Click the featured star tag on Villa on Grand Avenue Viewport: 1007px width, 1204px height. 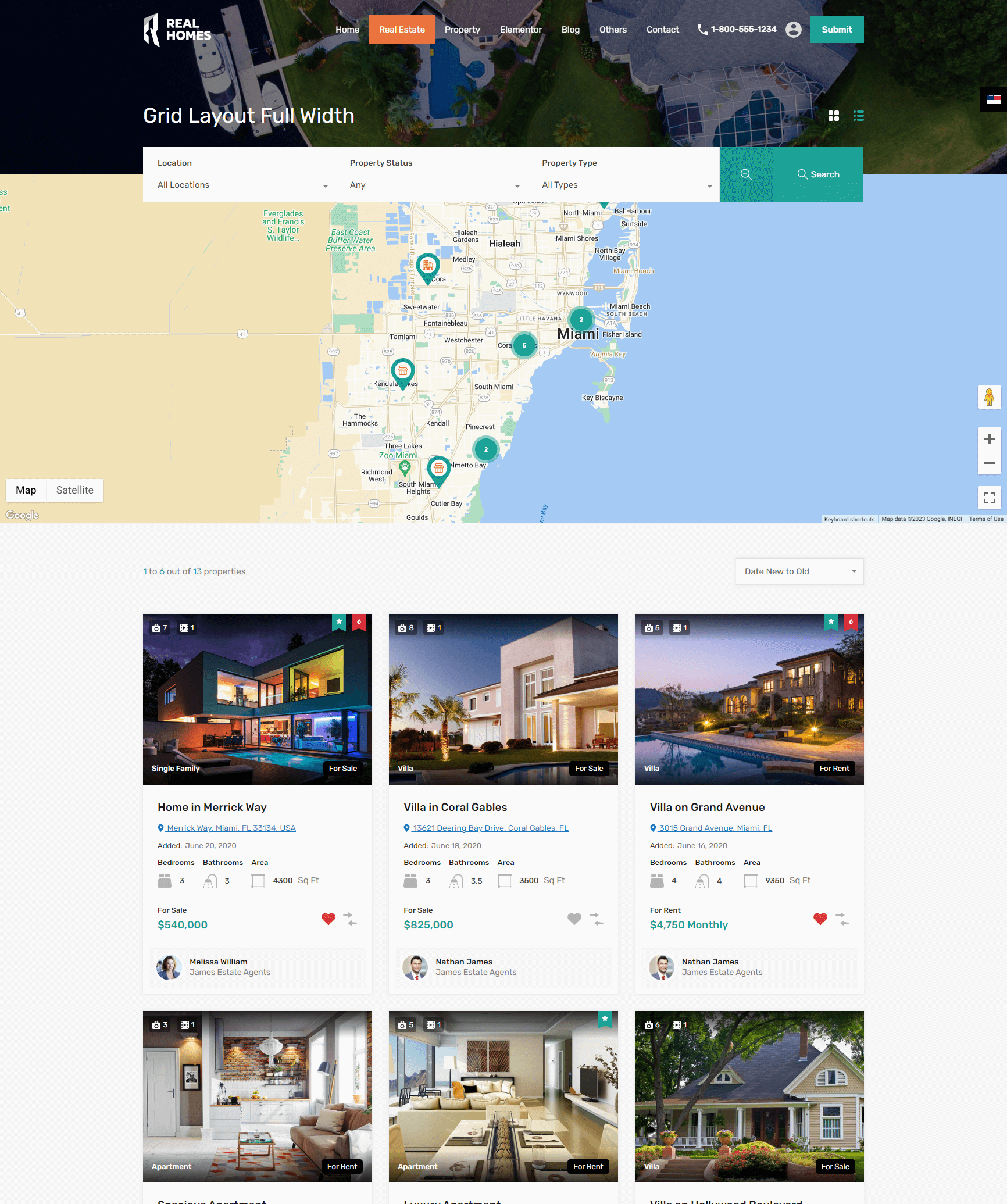(831, 622)
